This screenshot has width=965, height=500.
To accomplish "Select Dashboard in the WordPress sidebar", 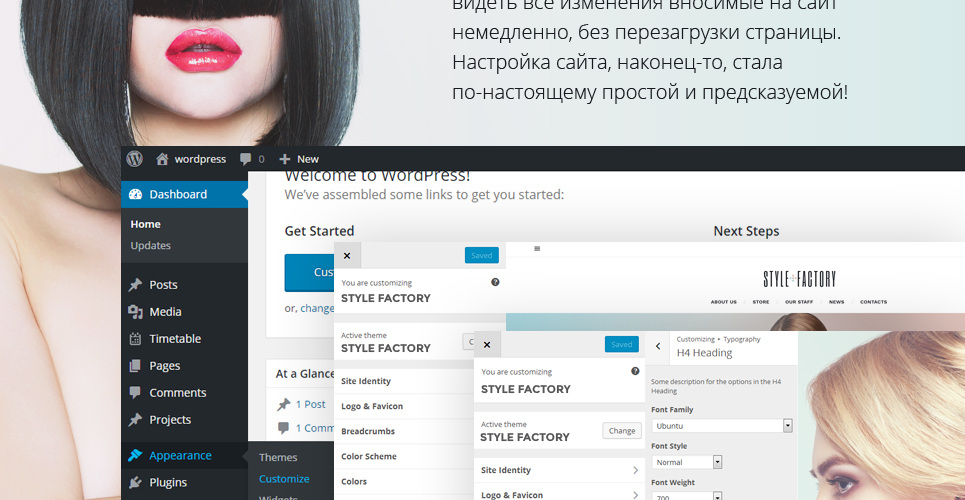I will point(184,194).
